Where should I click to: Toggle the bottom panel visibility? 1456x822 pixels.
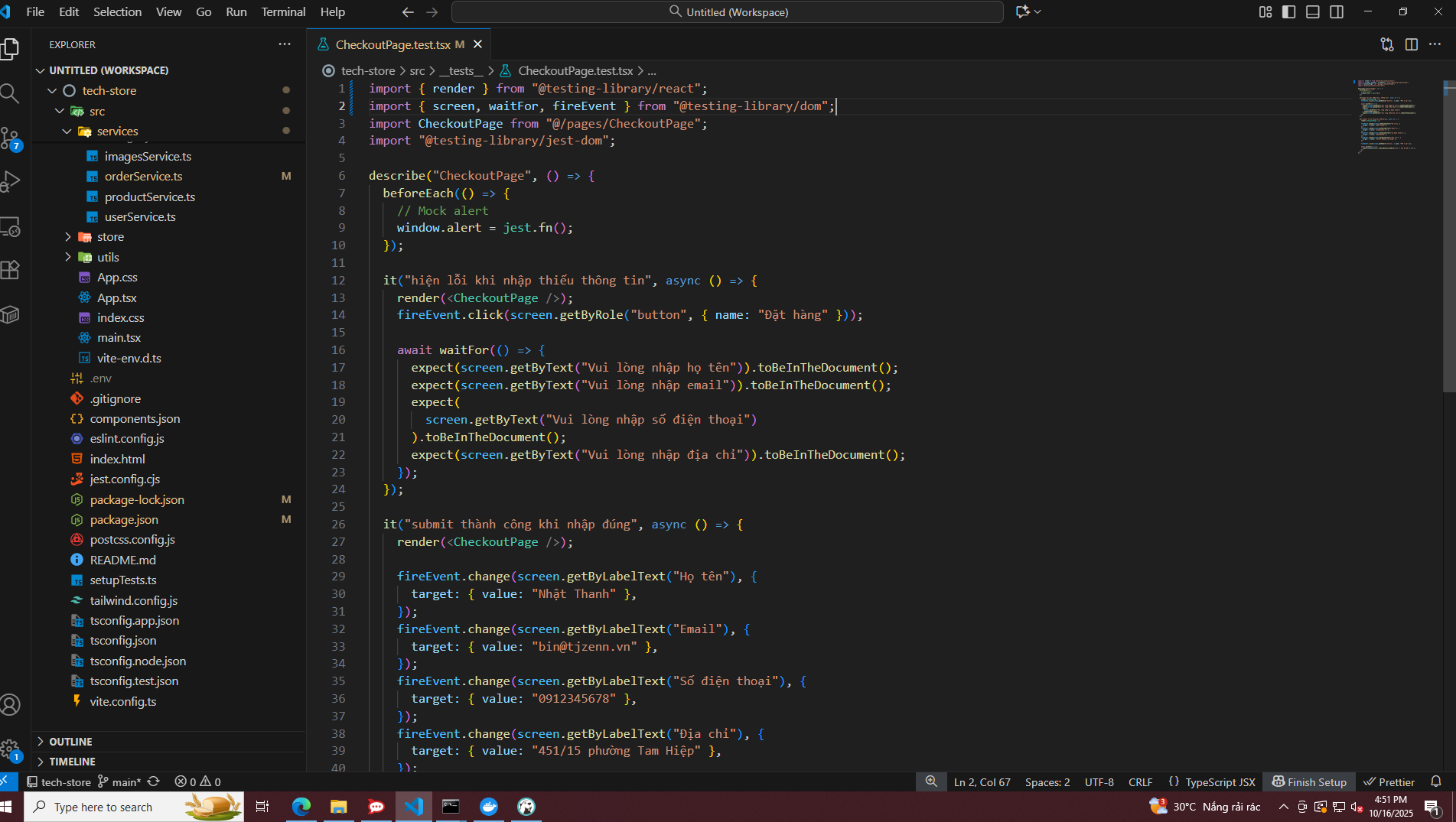click(x=1312, y=11)
